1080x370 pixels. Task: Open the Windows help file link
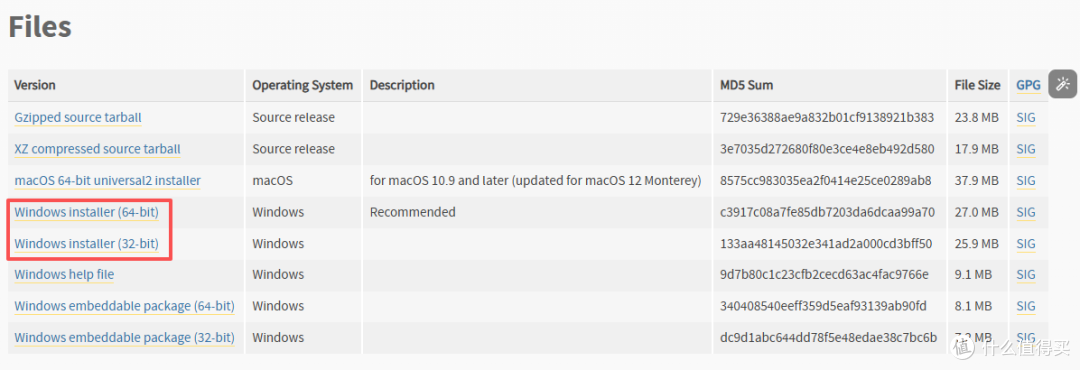click(x=64, y=274)
